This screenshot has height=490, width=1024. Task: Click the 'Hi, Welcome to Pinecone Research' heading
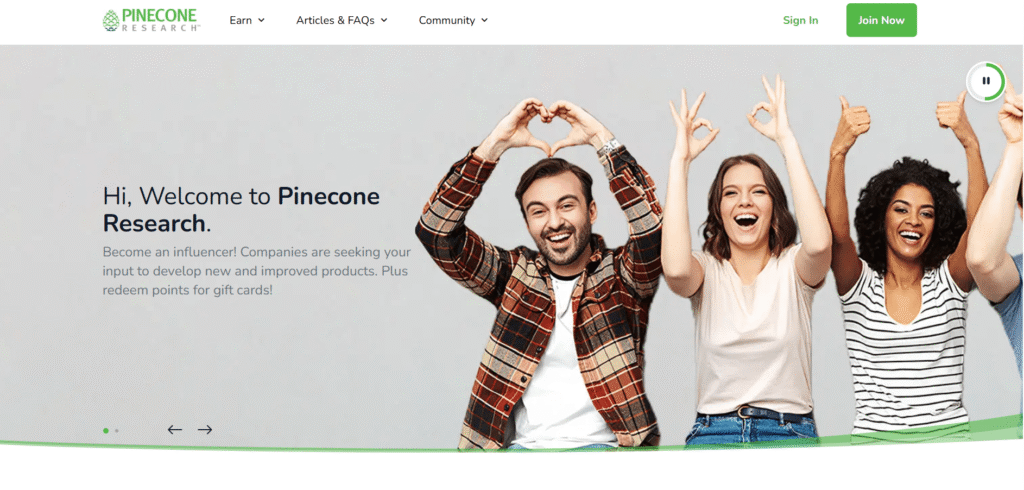pyautogui.click(x=241, y=210)
